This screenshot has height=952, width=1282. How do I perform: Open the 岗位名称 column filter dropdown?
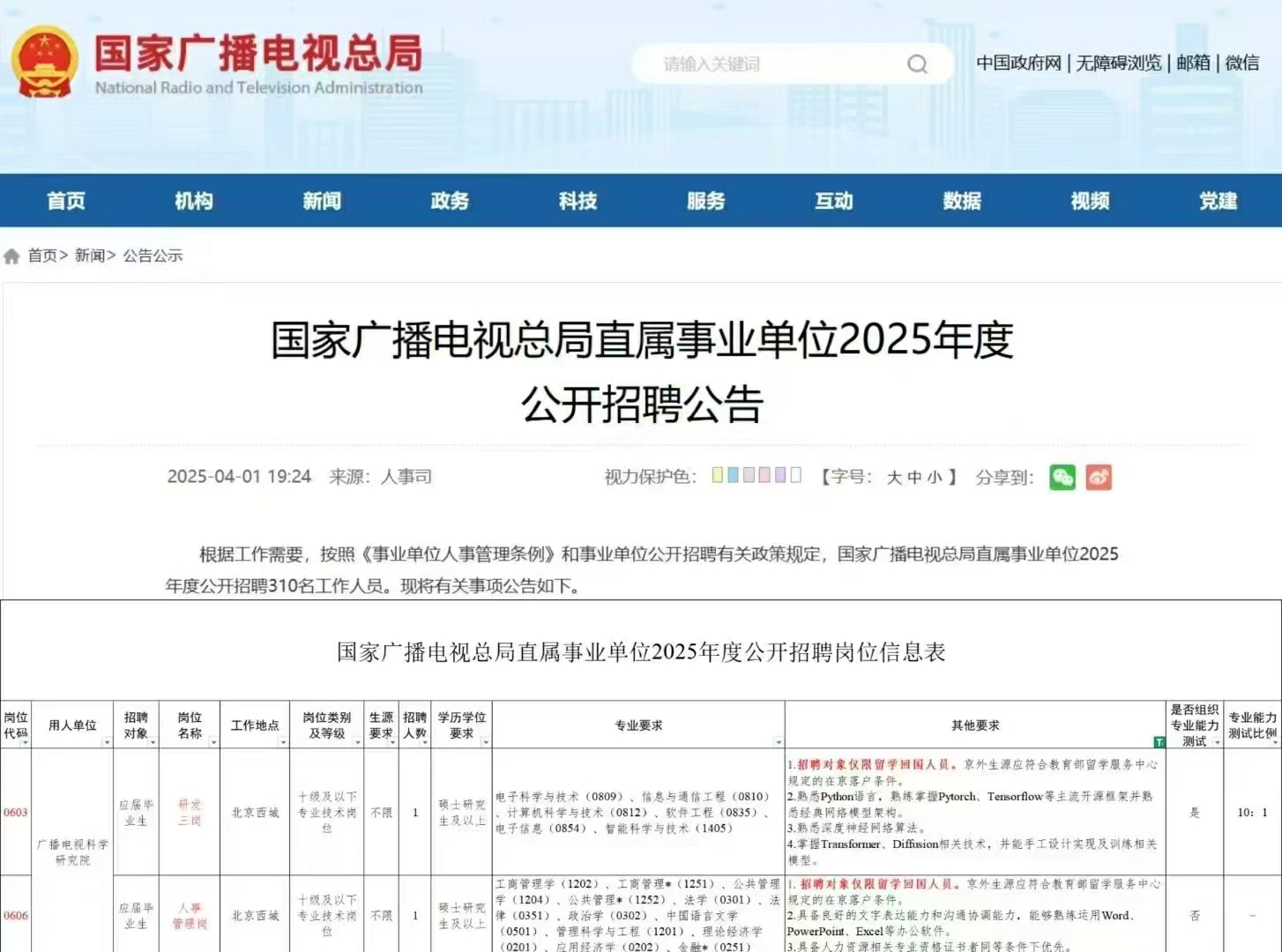click(213, 742)
